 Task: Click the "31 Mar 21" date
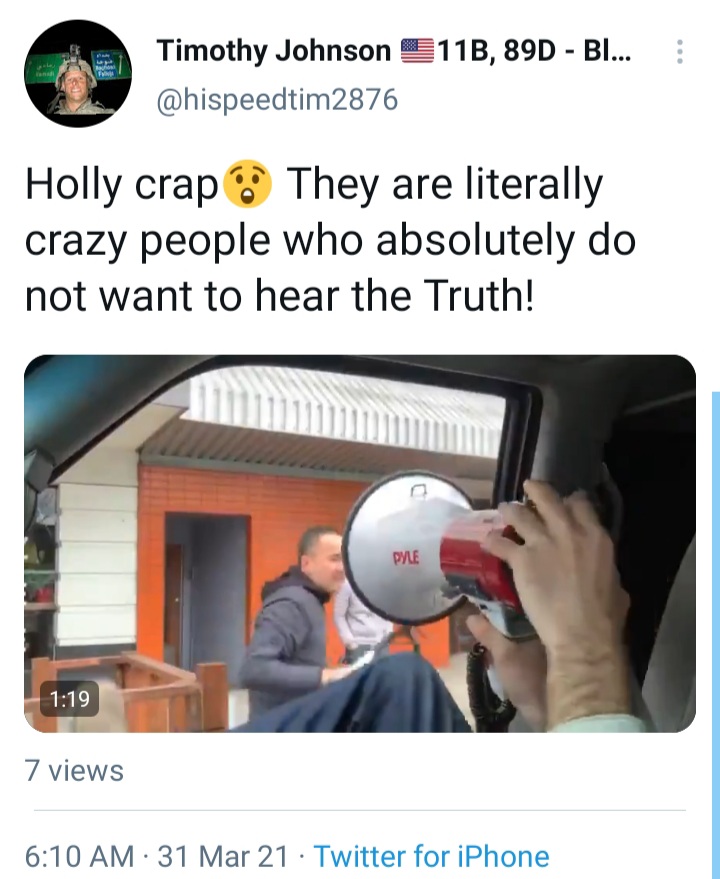coord(223,856)
